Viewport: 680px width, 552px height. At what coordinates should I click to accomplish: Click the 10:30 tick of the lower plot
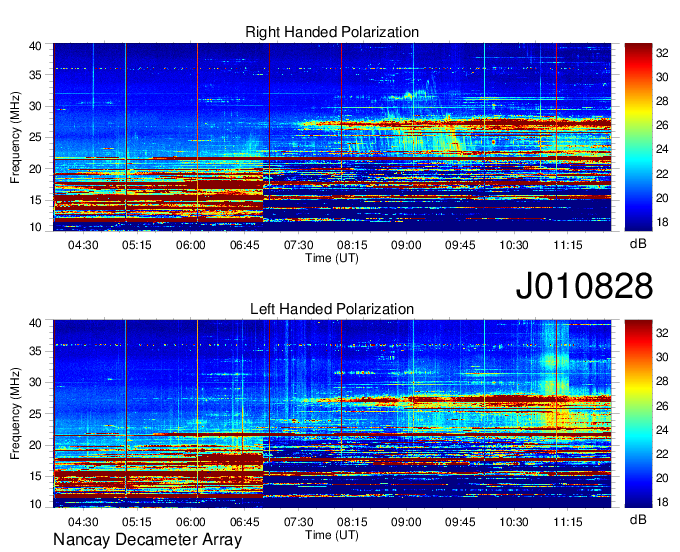pyautogui.click(x=514, y=522)
